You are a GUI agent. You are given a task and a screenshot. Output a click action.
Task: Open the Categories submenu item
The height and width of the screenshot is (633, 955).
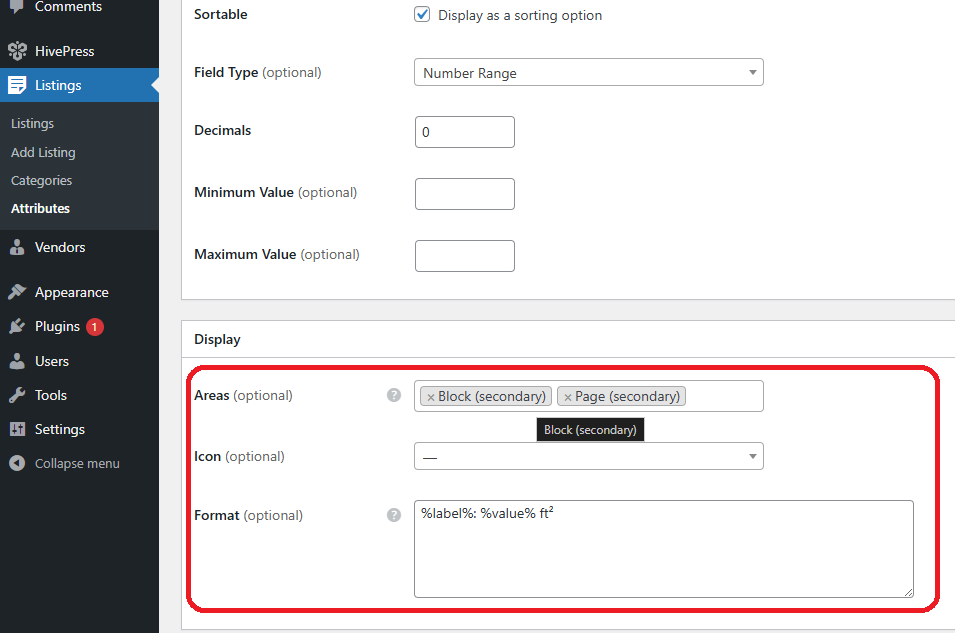pos(41,180)
